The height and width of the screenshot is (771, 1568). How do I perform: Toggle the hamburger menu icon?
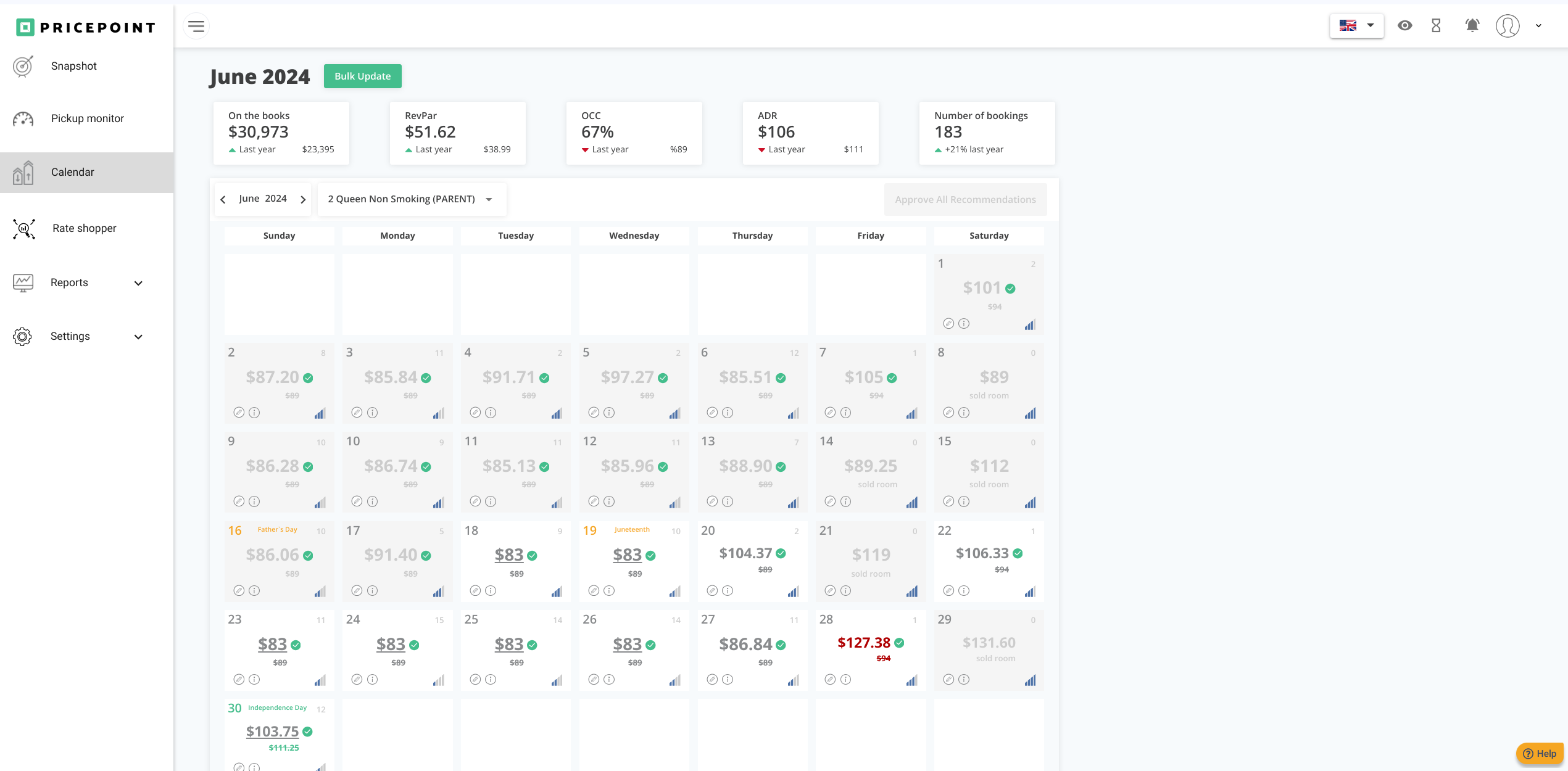(x=196, y=26)
